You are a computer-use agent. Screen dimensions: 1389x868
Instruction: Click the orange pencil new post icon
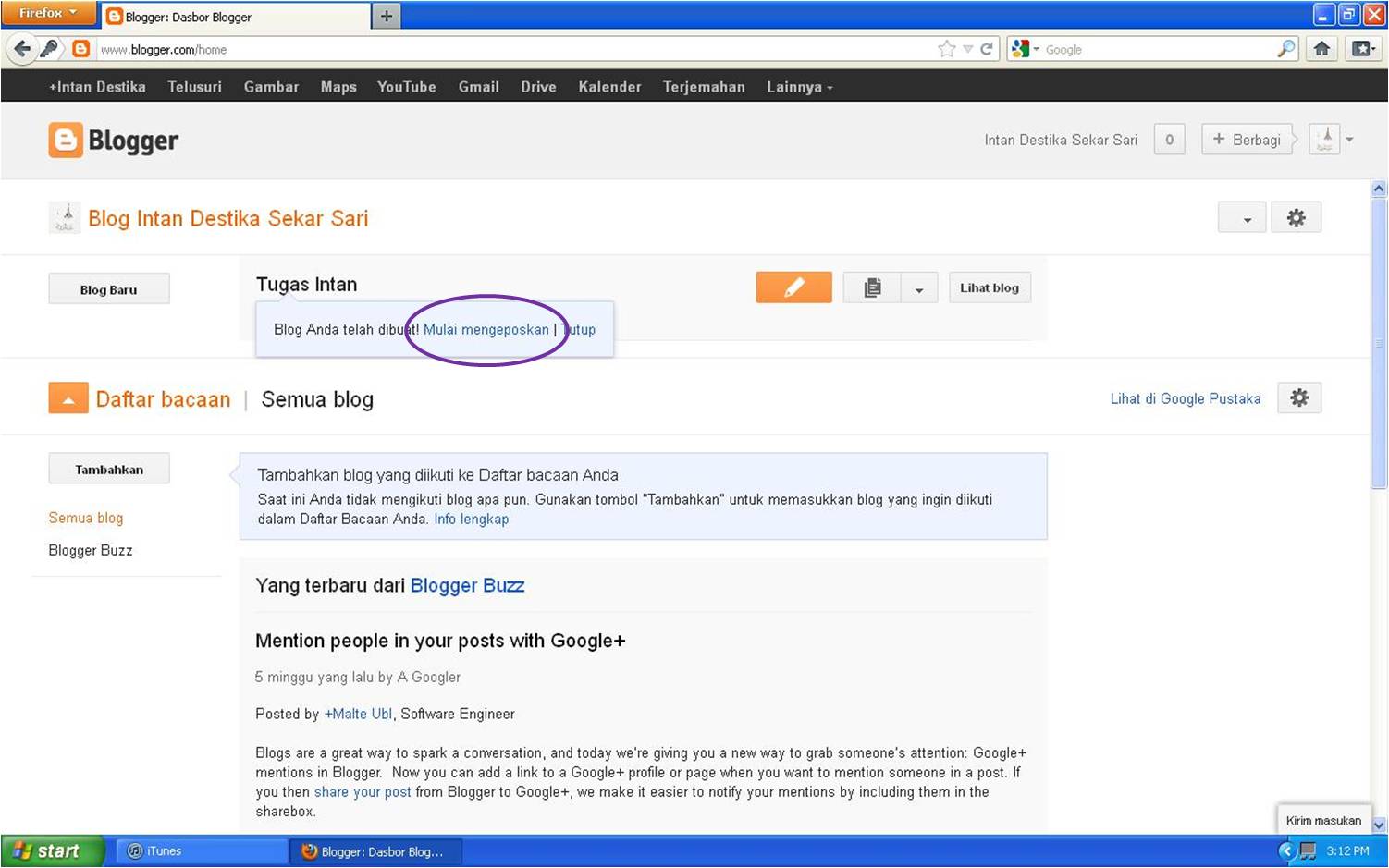793,287
